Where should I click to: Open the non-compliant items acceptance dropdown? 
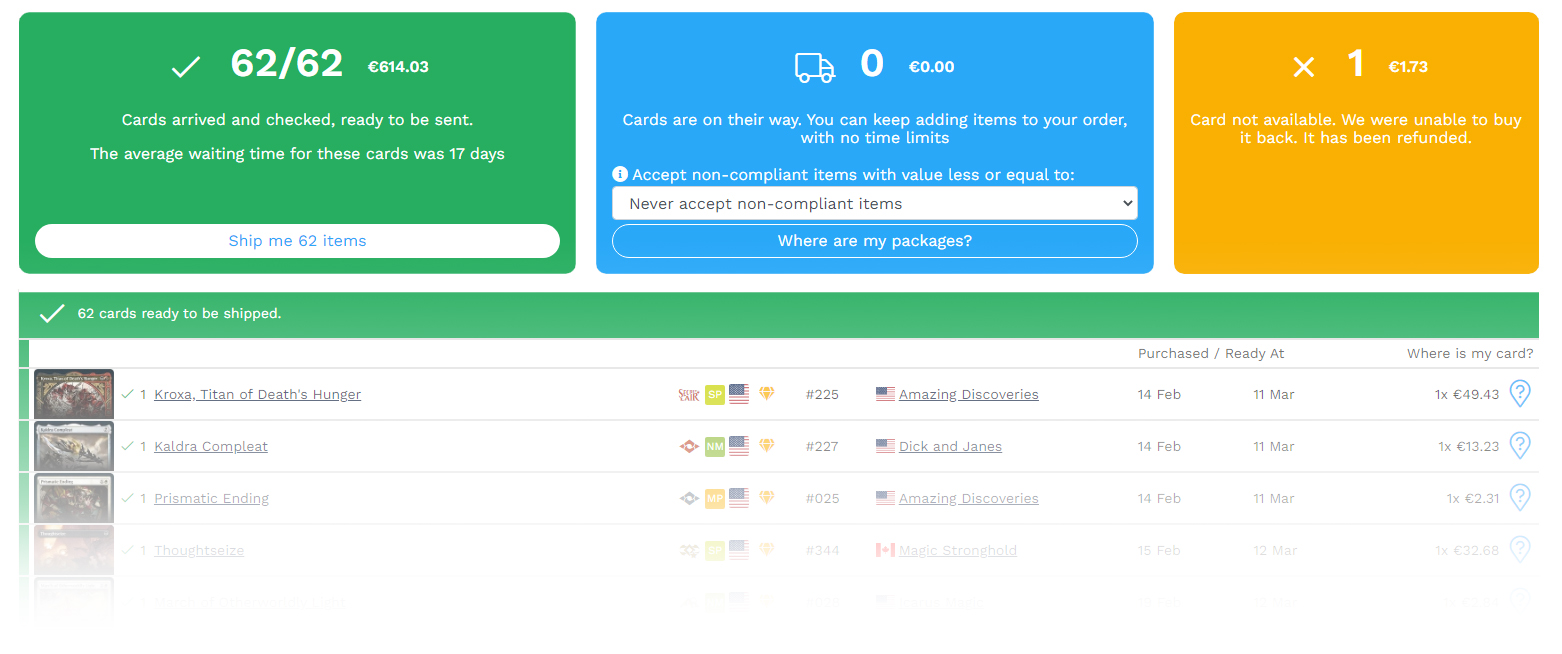point(875,203)
